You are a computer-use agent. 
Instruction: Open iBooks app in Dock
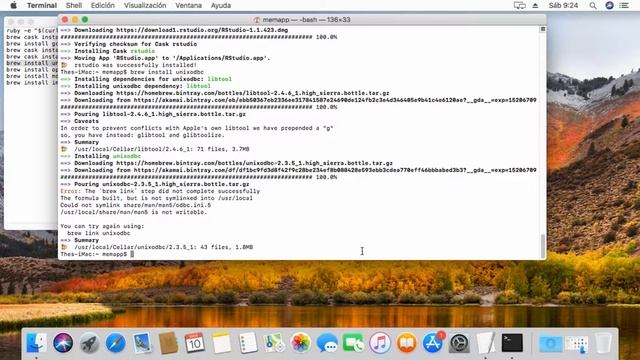pyautogui.click(x=406, y=342)
